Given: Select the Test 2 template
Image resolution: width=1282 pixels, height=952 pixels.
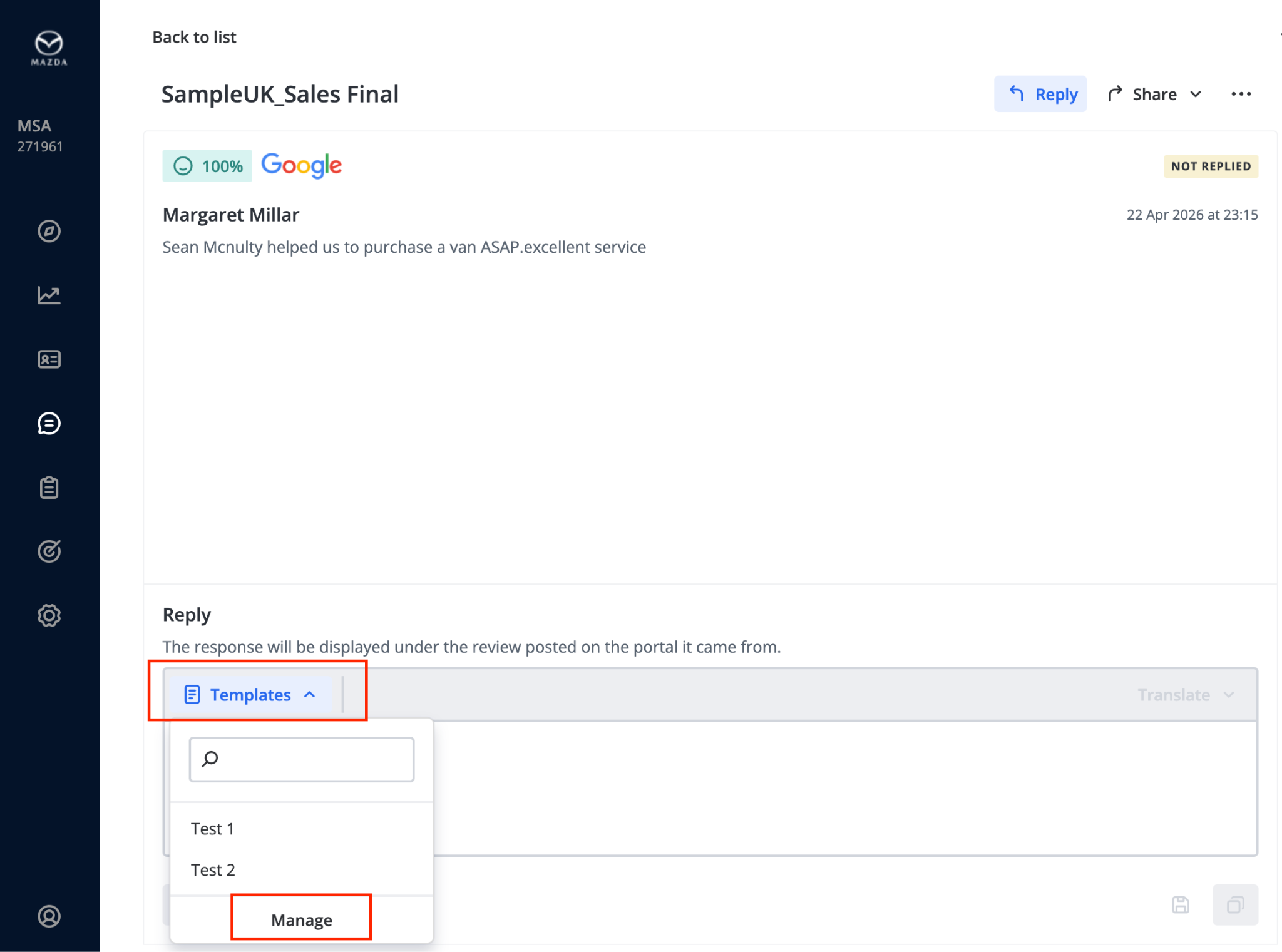Looking at the screenshot, I should click(213, 870).
